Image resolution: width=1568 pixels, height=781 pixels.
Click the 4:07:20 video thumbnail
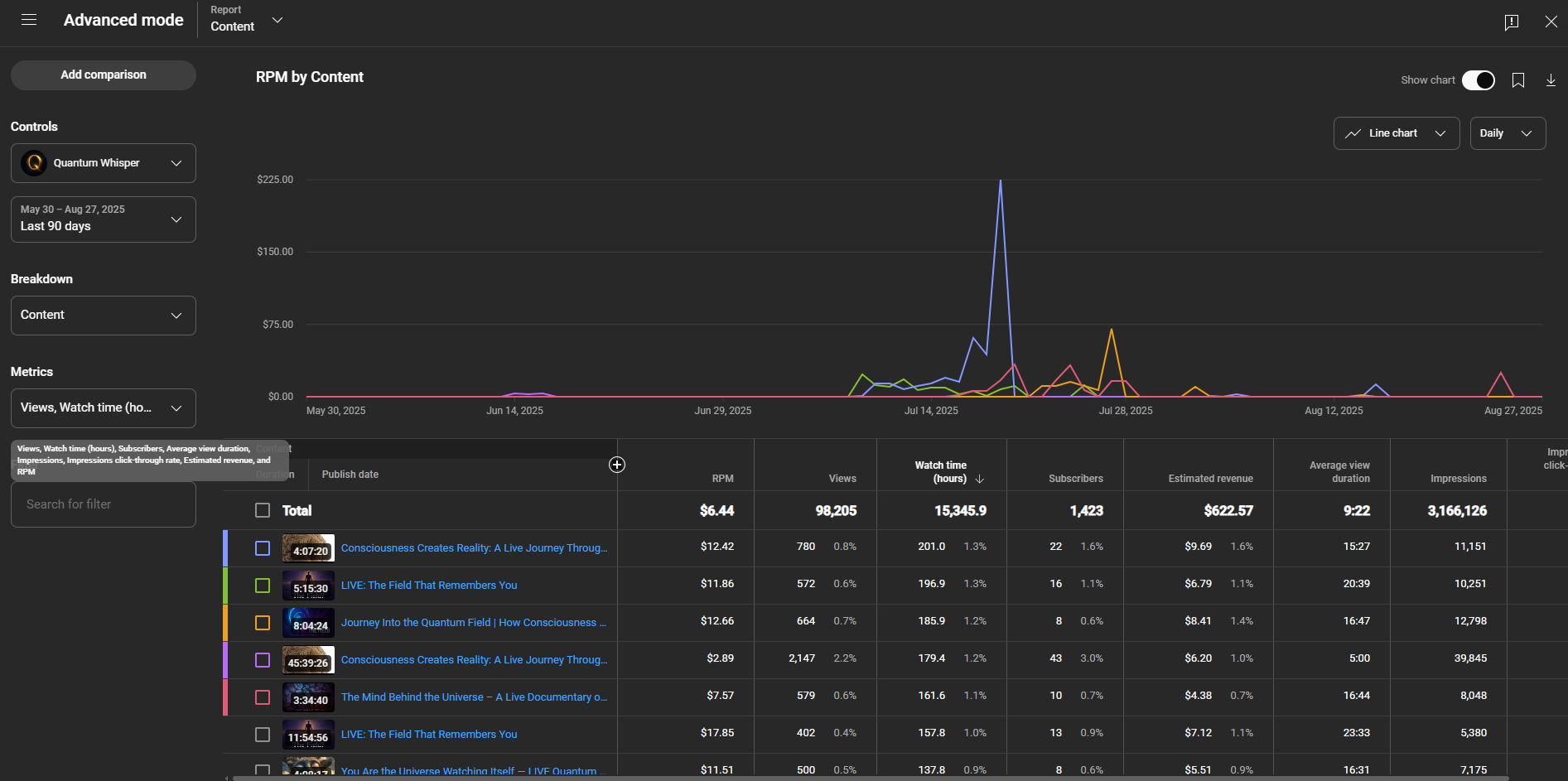click(308, 548)
